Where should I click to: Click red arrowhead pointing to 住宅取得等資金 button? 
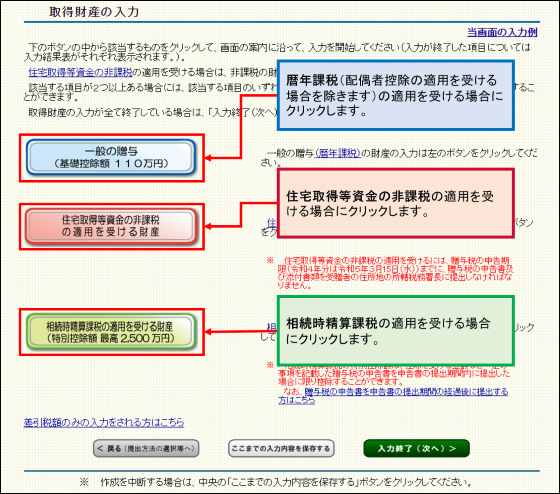pyautogui.click(x=208, y=226)
